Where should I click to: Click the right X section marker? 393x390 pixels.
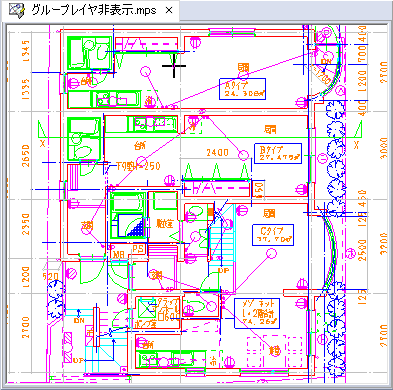click(x=357, y=145)
